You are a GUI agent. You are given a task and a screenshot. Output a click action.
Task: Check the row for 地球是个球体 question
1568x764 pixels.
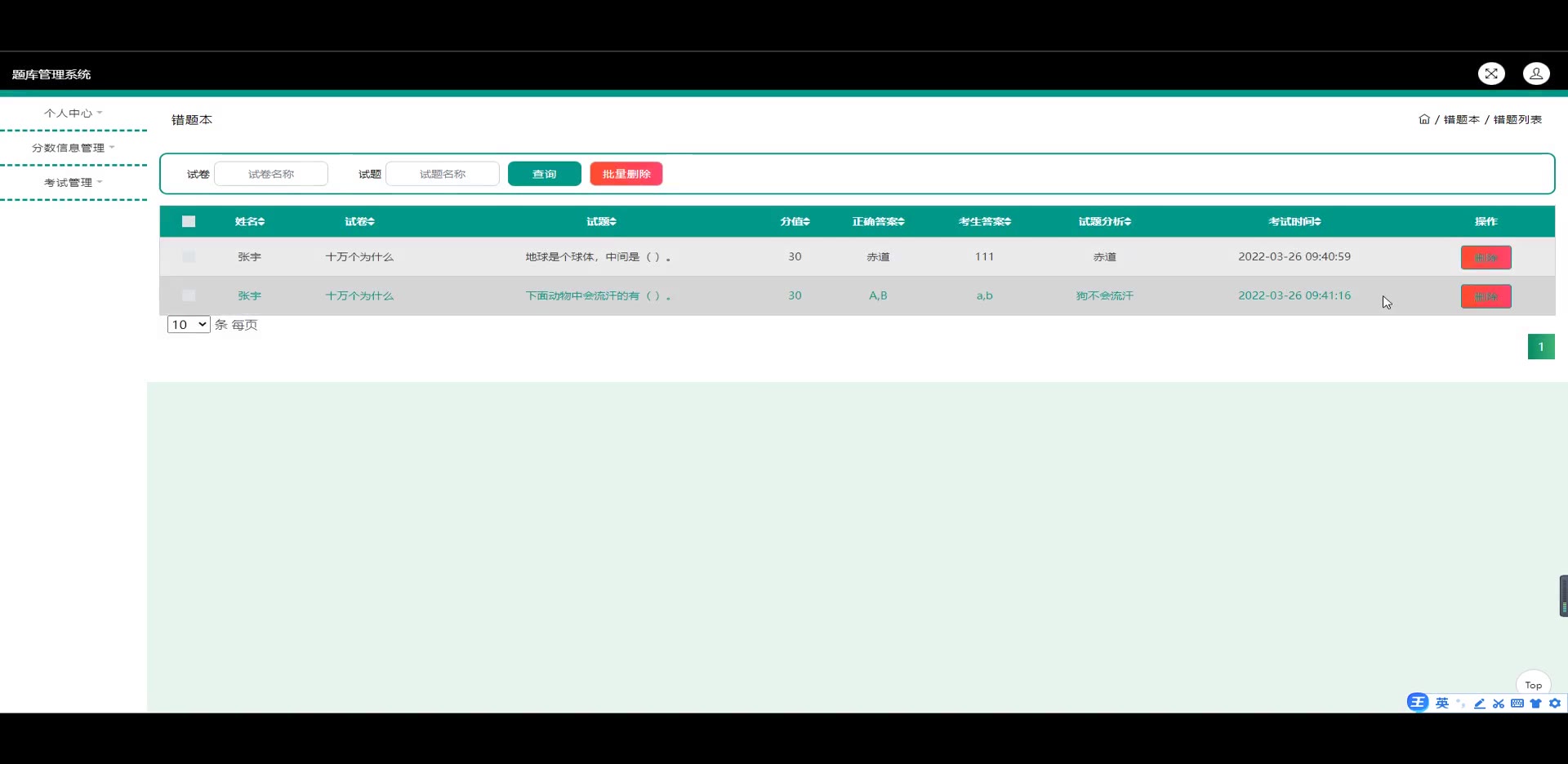tap(189, 256)
